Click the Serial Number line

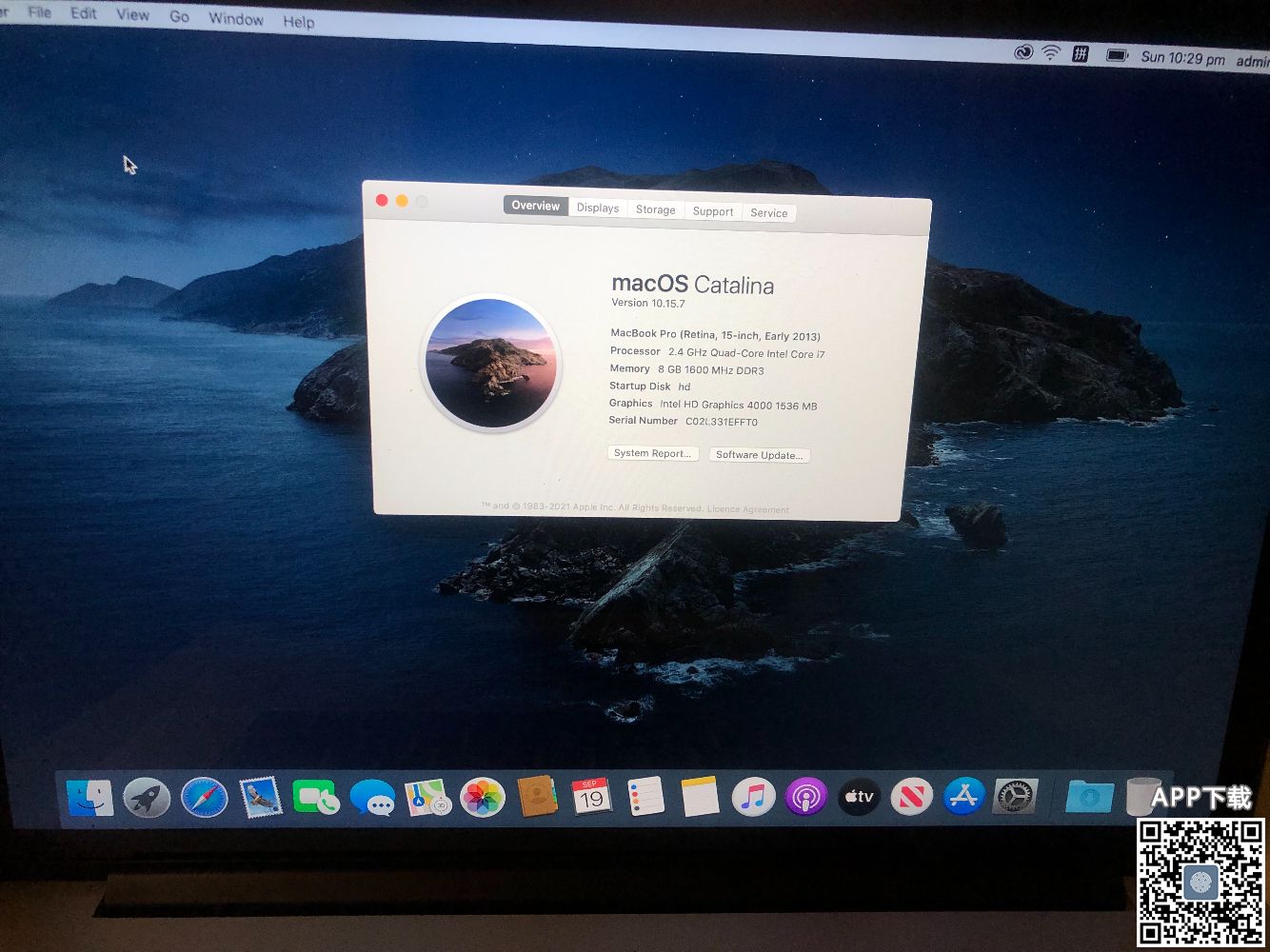[684, 421]
